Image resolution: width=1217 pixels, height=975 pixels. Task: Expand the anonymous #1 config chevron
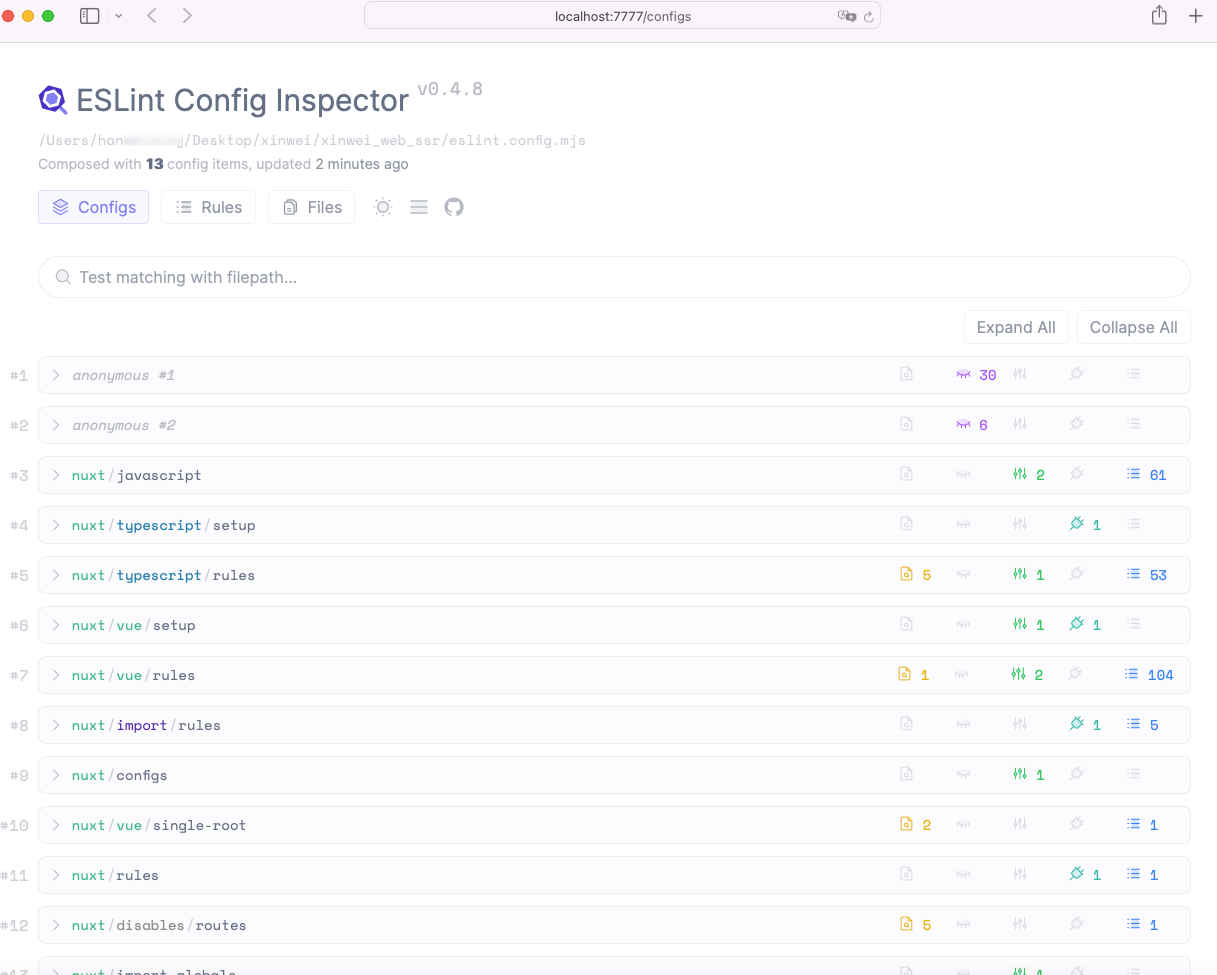pyautogui.click(x=56, y=375)
